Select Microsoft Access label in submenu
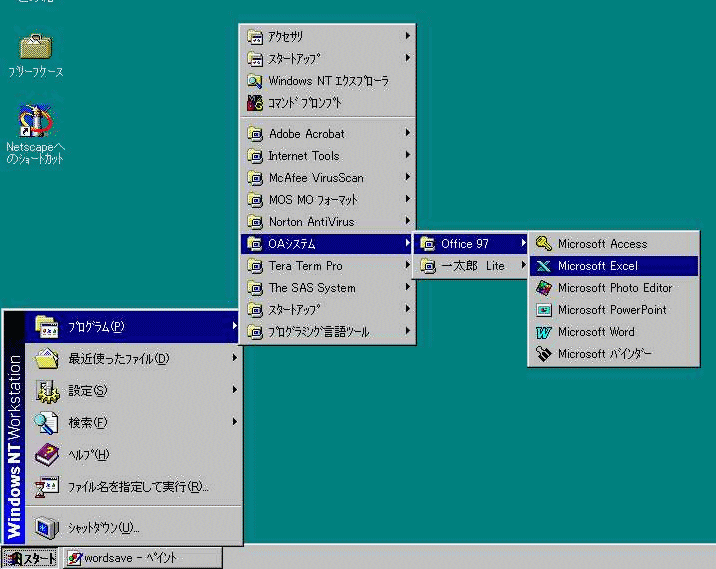The width and height of the screenshot is (716, 569). coord(602,244)
